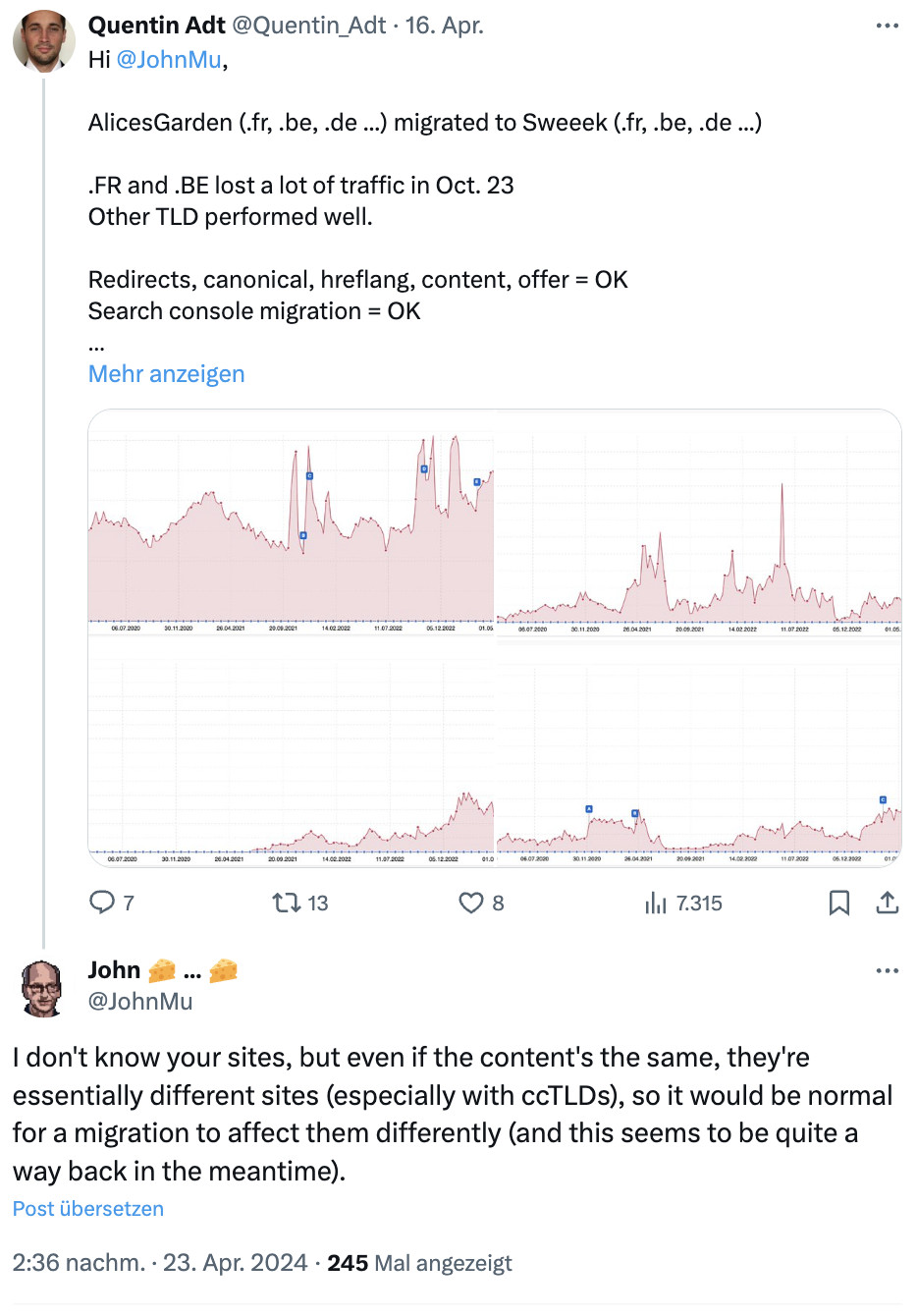Screen dimensions: 917x1316
Task: Open the top-left traffic chart image
Action: click(292, 522)
